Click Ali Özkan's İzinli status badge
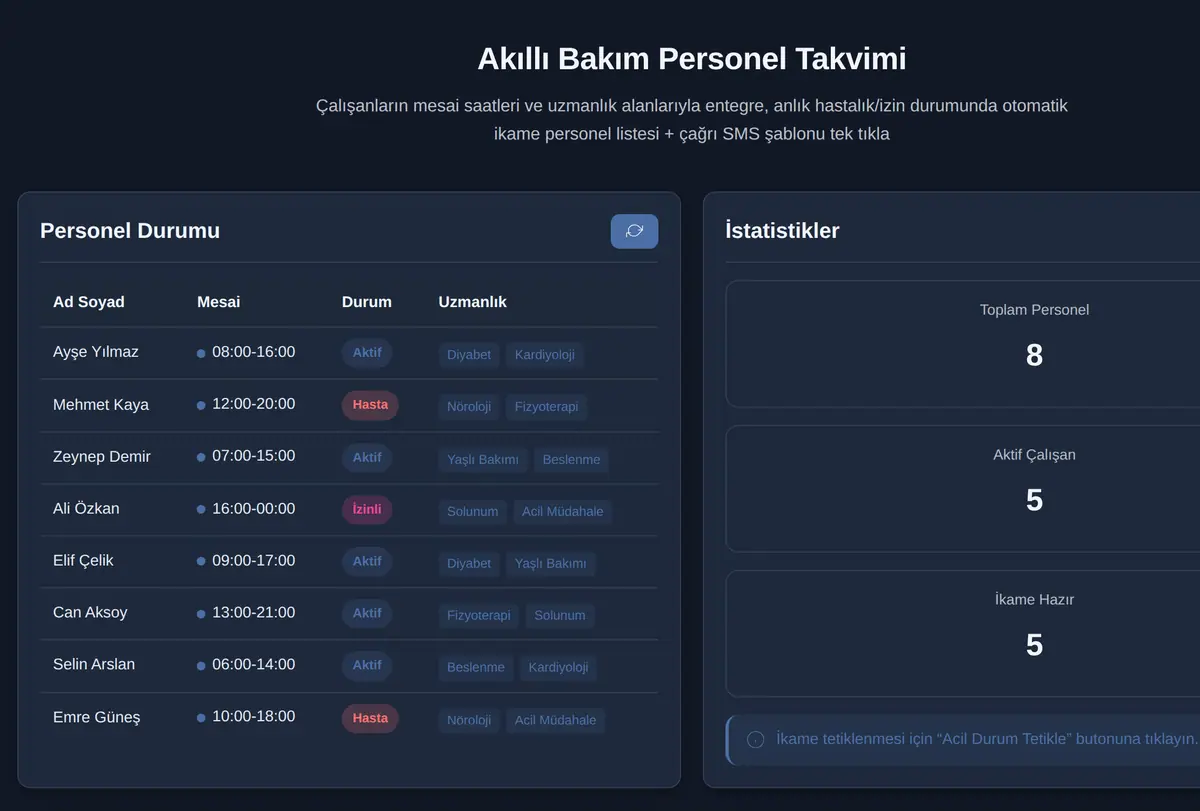1200x811 pixels. coord(367,509)
